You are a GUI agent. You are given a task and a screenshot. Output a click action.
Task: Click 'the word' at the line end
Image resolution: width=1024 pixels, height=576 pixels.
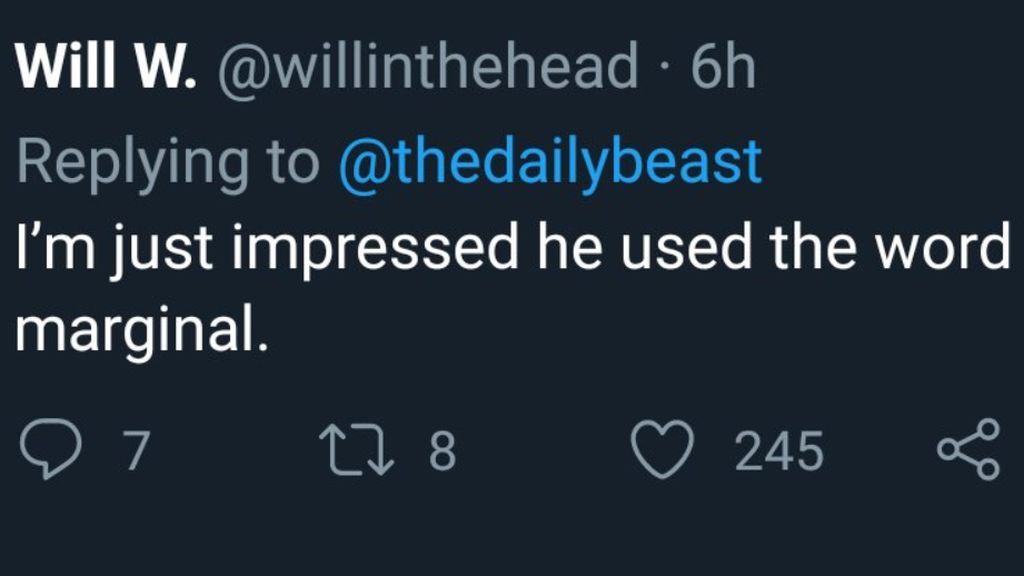889,246
